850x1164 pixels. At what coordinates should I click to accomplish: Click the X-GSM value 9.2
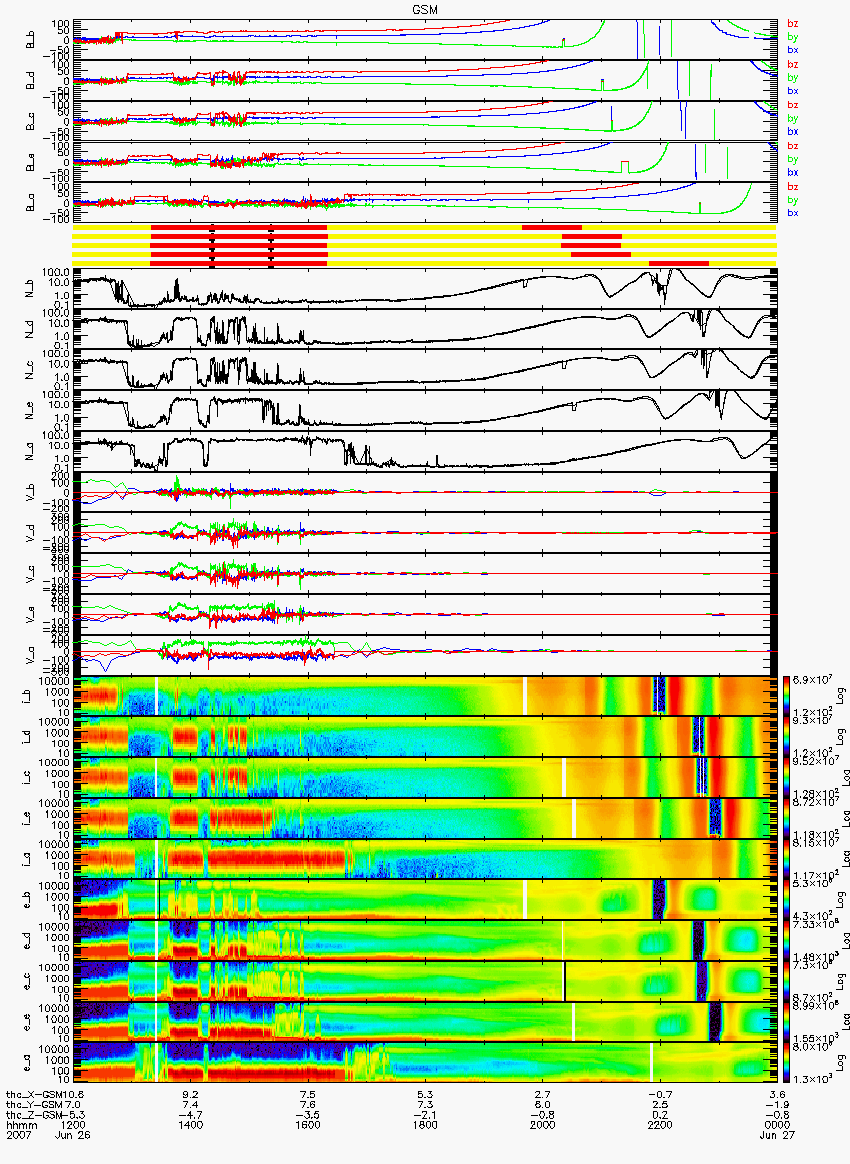point(191,1095)
